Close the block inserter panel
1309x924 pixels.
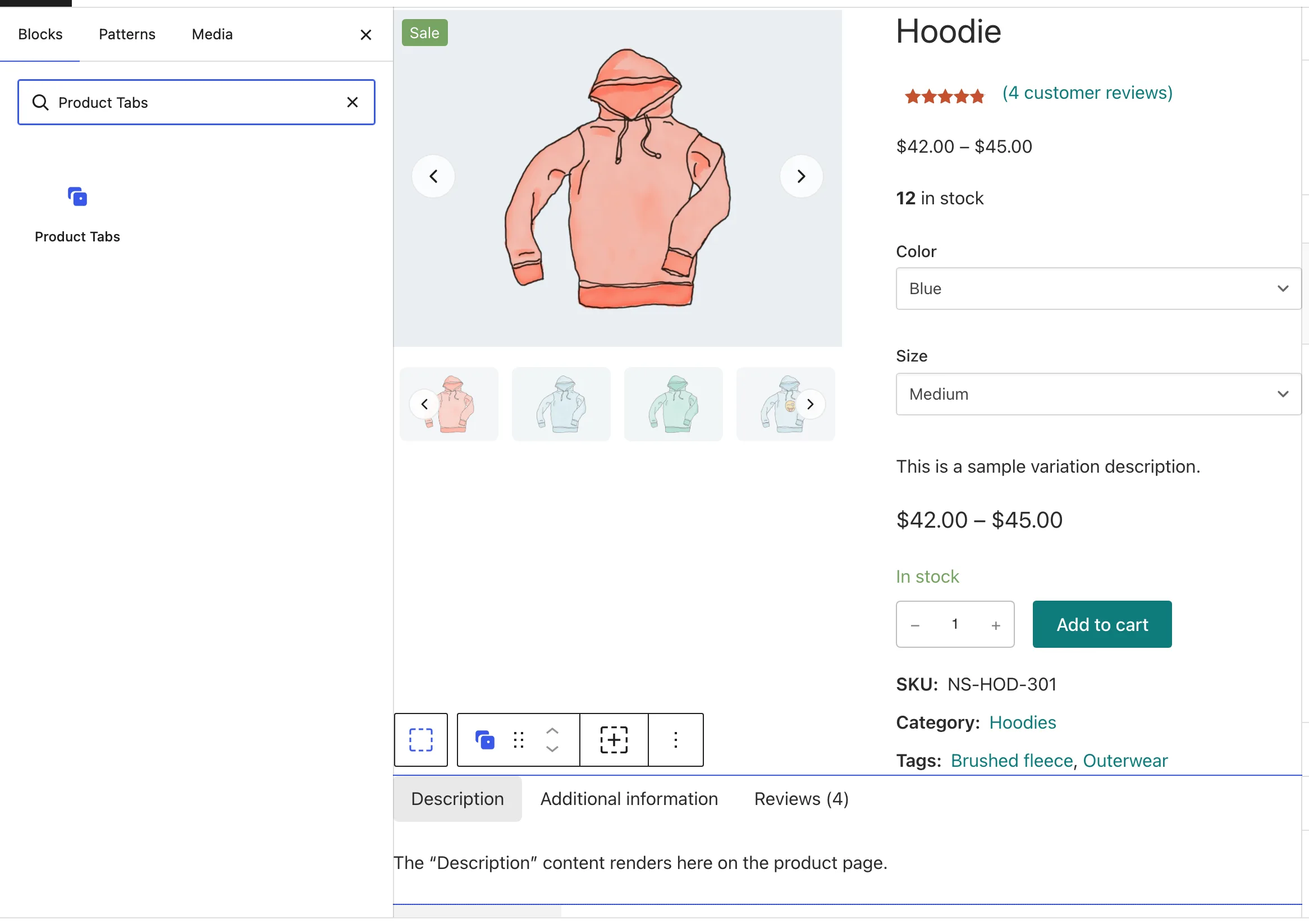365,35
